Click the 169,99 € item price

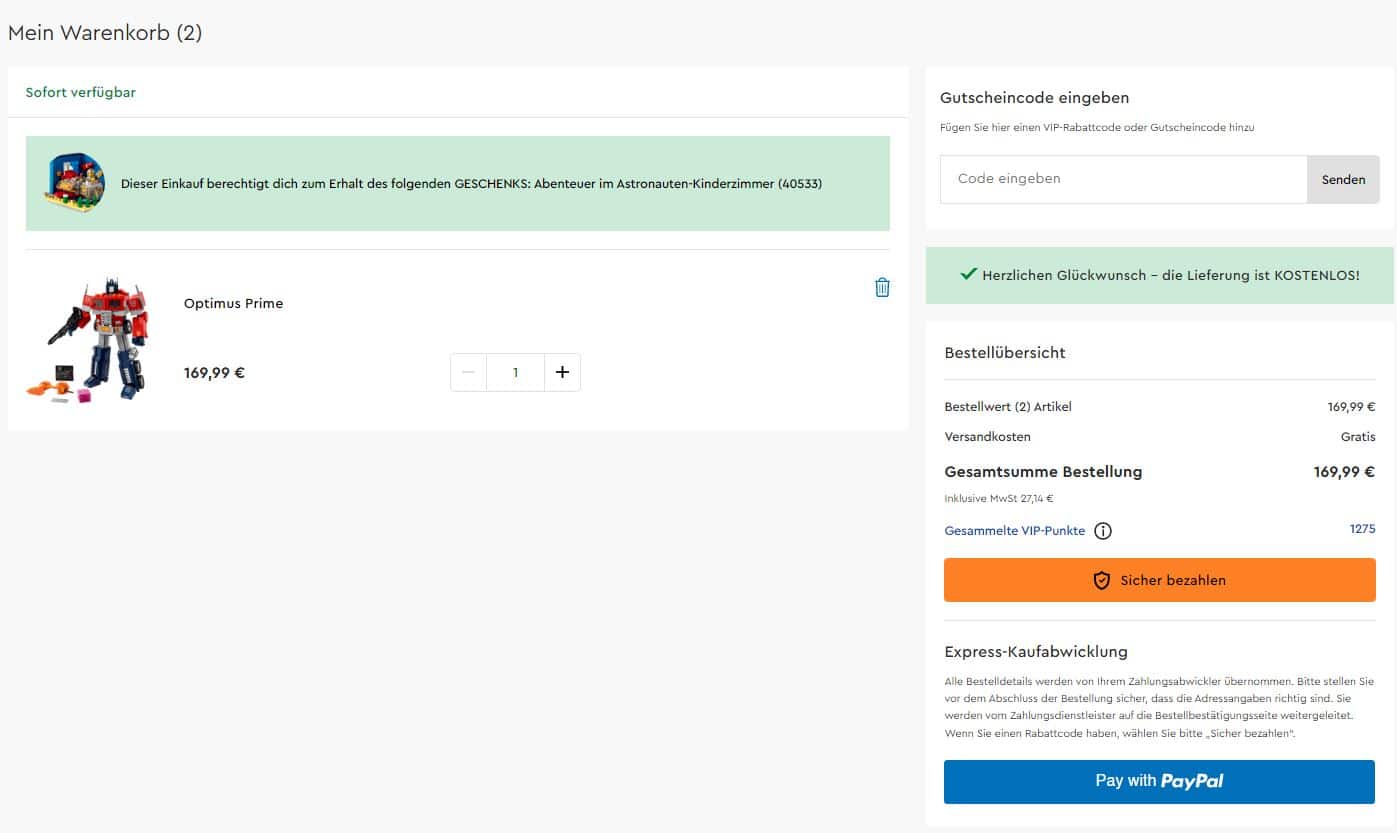pyautogui.click(x=214, y=373)
